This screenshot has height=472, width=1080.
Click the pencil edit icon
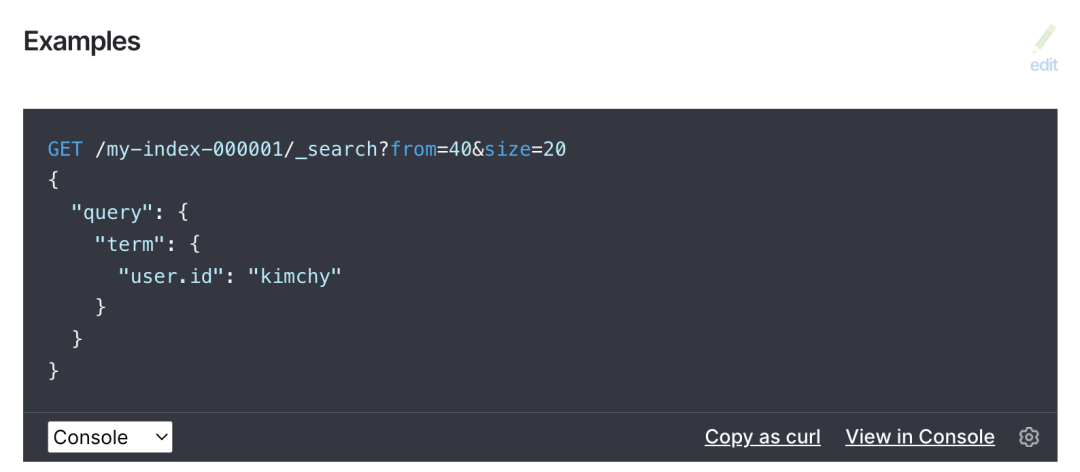[x=1044, y=39]
